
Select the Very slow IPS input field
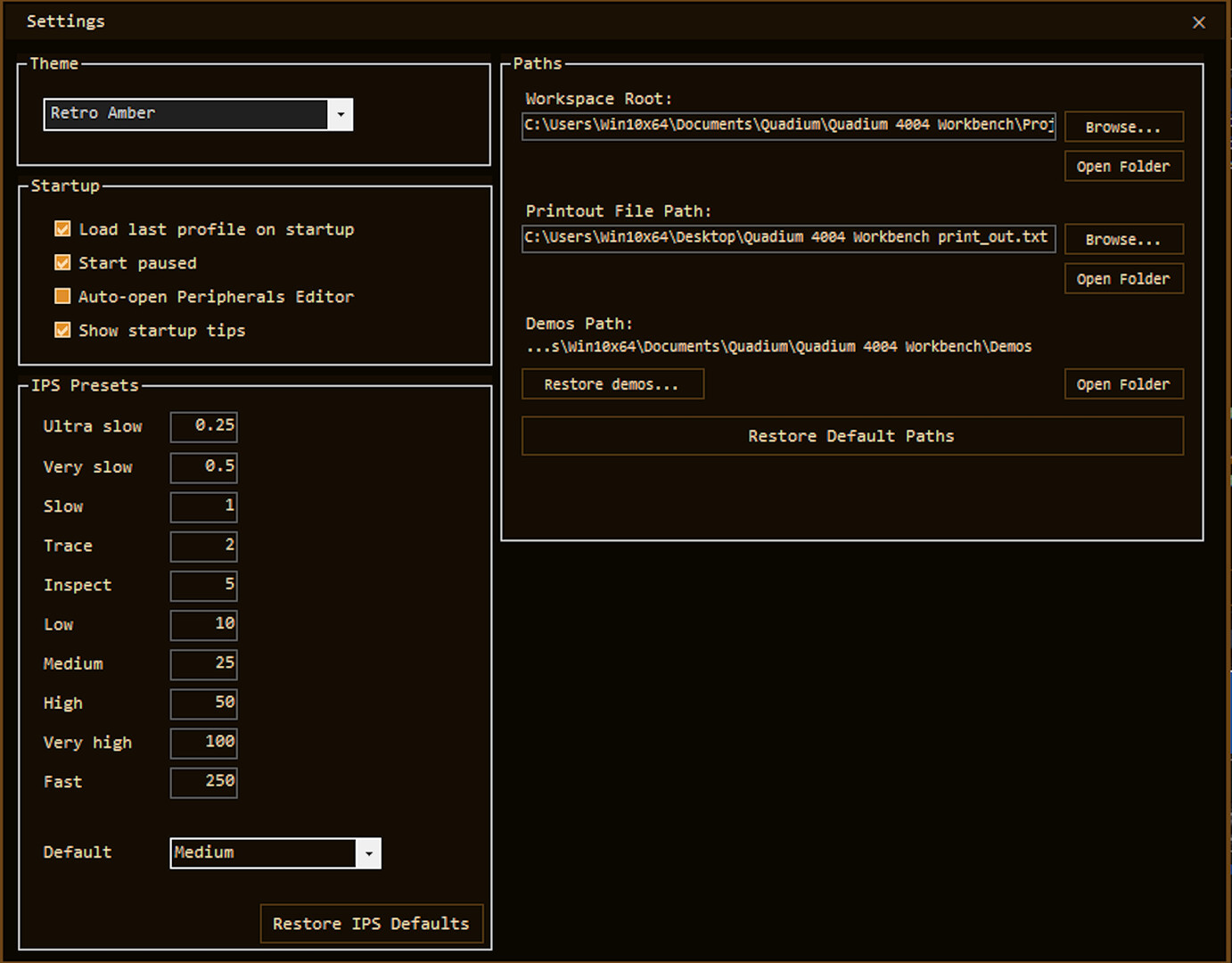tap(204, 466)
